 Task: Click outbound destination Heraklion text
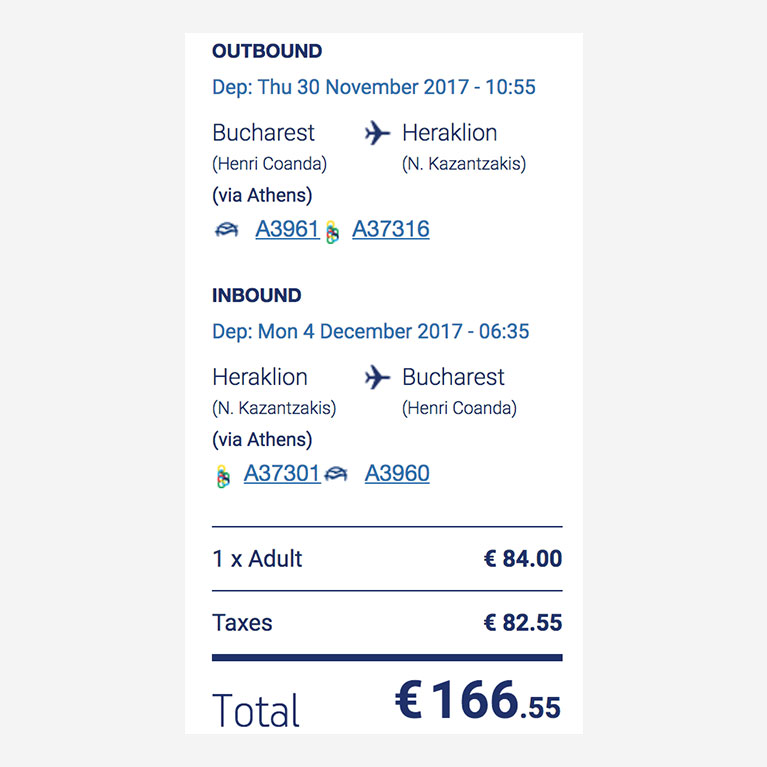pos(450,133)
